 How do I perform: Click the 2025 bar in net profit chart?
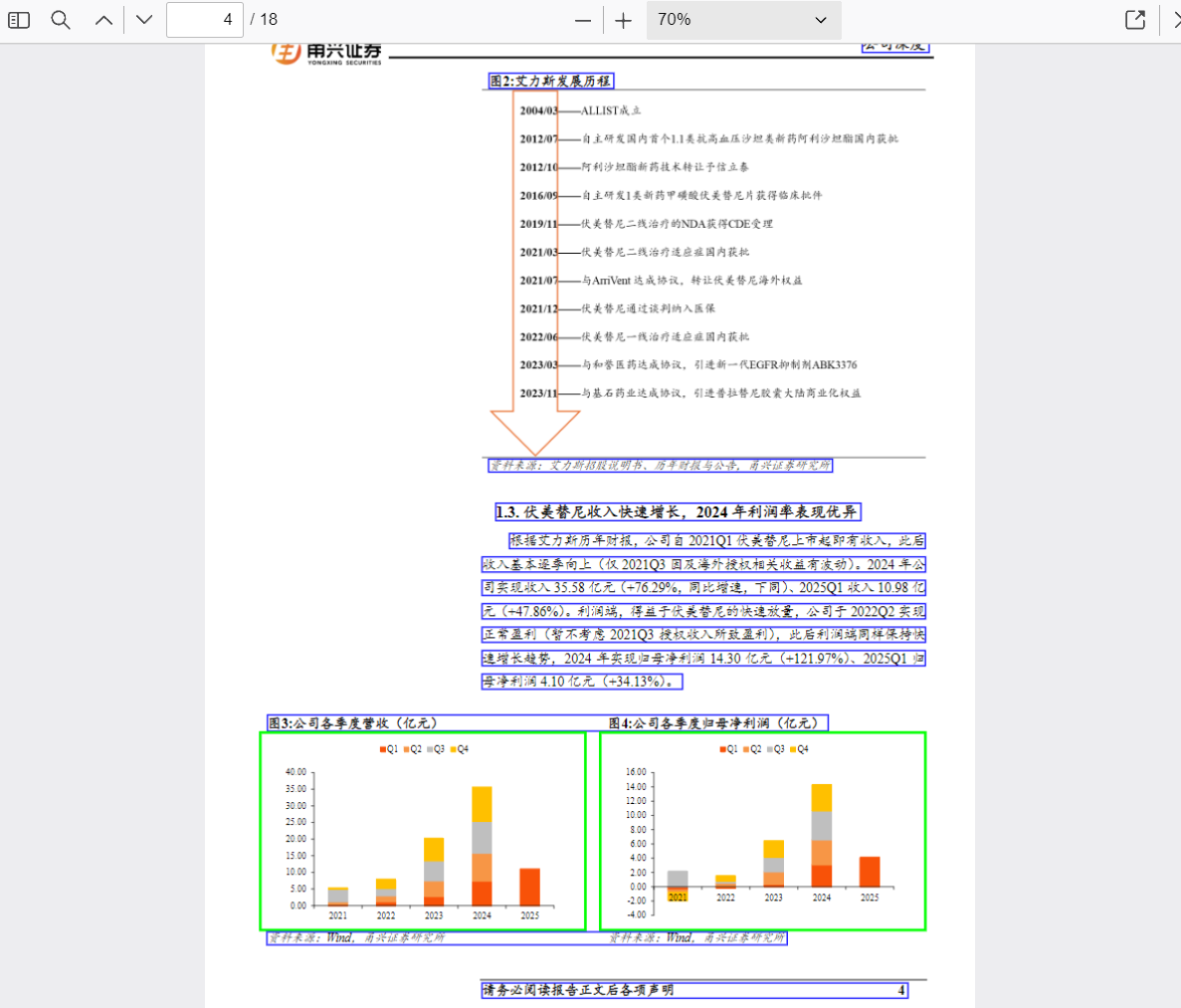[870, 872]
